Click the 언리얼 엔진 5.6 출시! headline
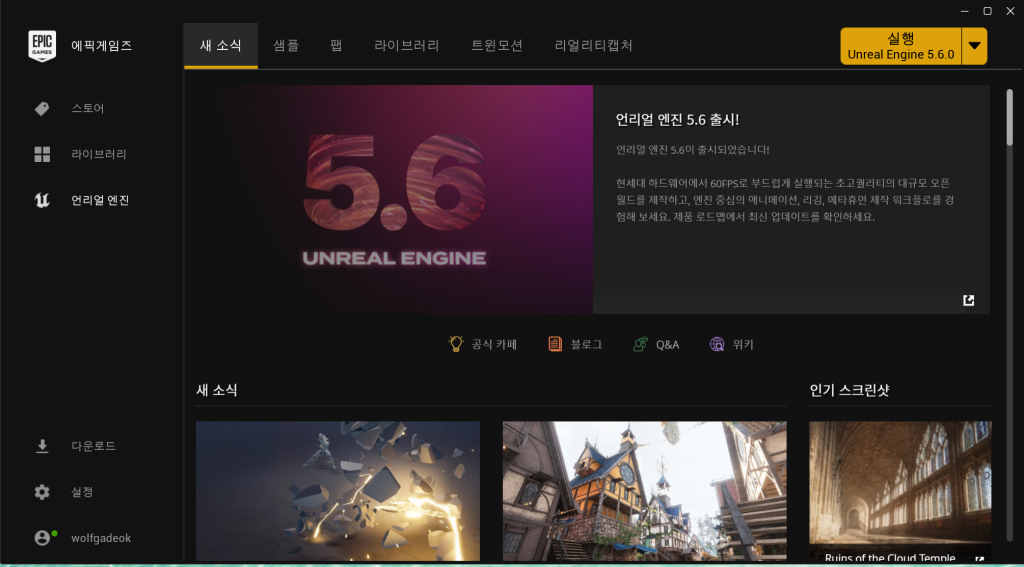Viewport: 1024px width, 567px height. coord(677,120)
